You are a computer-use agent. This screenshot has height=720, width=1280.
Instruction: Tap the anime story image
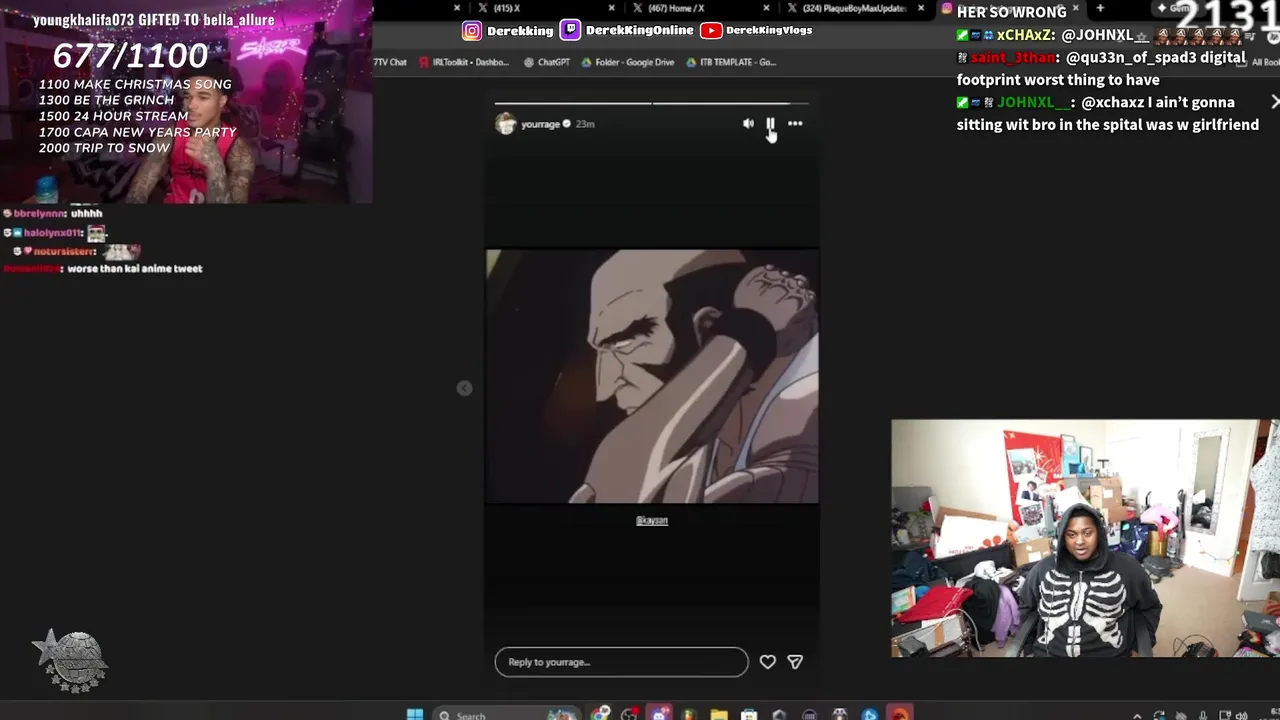coord(652,377)
